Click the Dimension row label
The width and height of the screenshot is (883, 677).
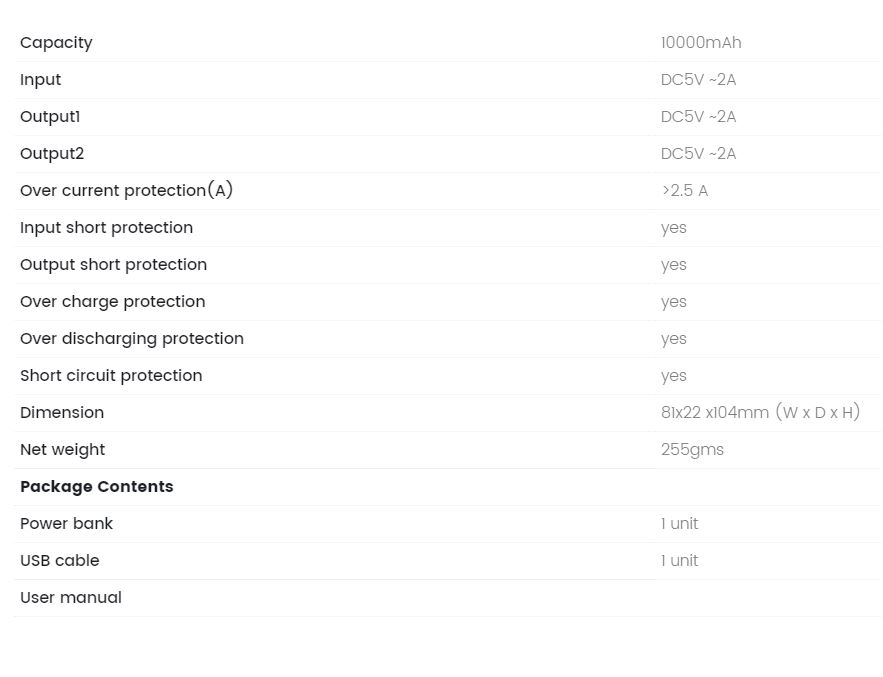(62, 413)
